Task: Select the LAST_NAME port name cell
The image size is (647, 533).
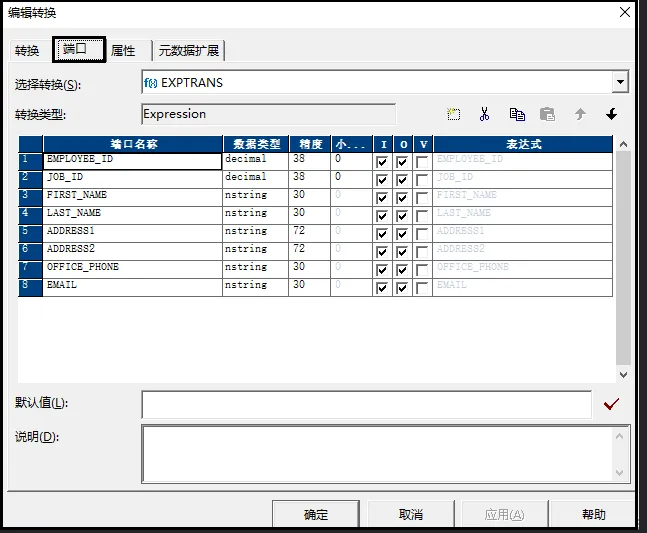Action: click(x=132, y=215)
